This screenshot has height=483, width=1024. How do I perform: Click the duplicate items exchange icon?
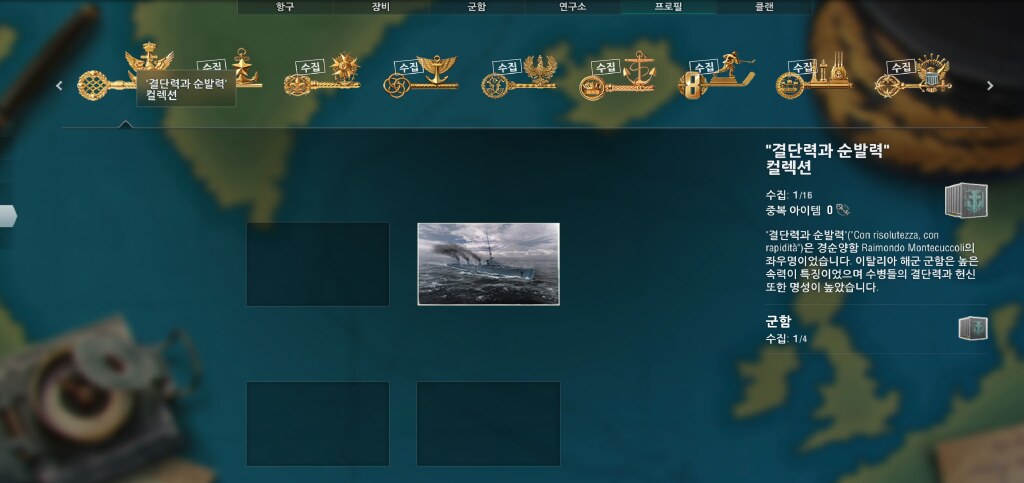843,210
